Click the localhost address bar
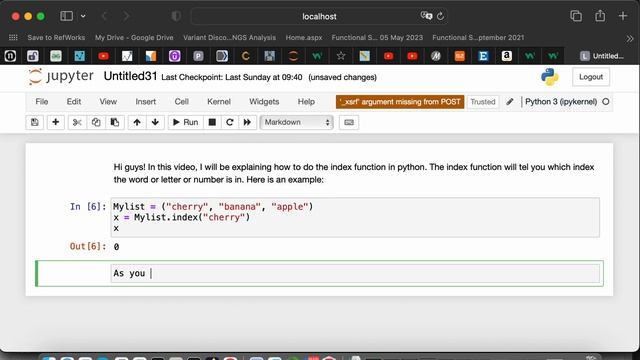 319,16
